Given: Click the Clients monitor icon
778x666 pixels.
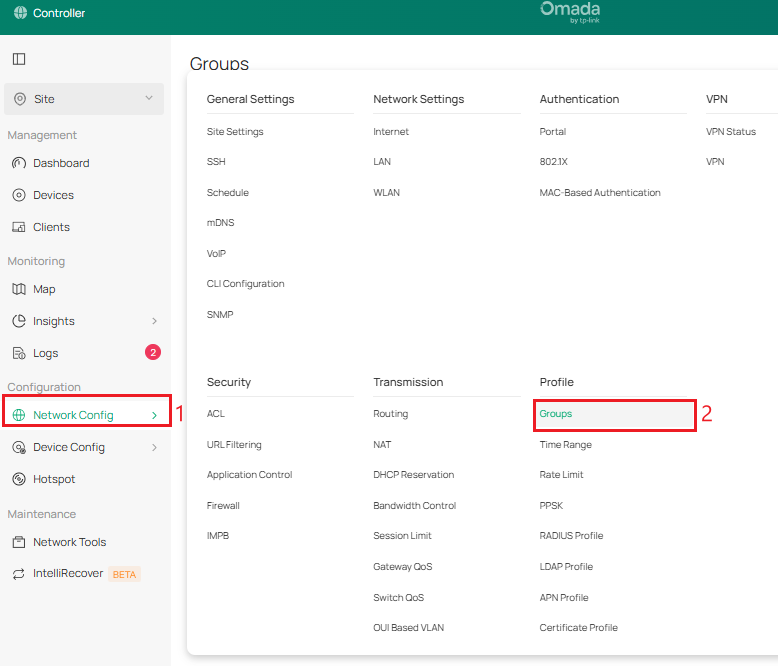Looking at the screenshot, I should pyautogui.click(x=19, y=227).
